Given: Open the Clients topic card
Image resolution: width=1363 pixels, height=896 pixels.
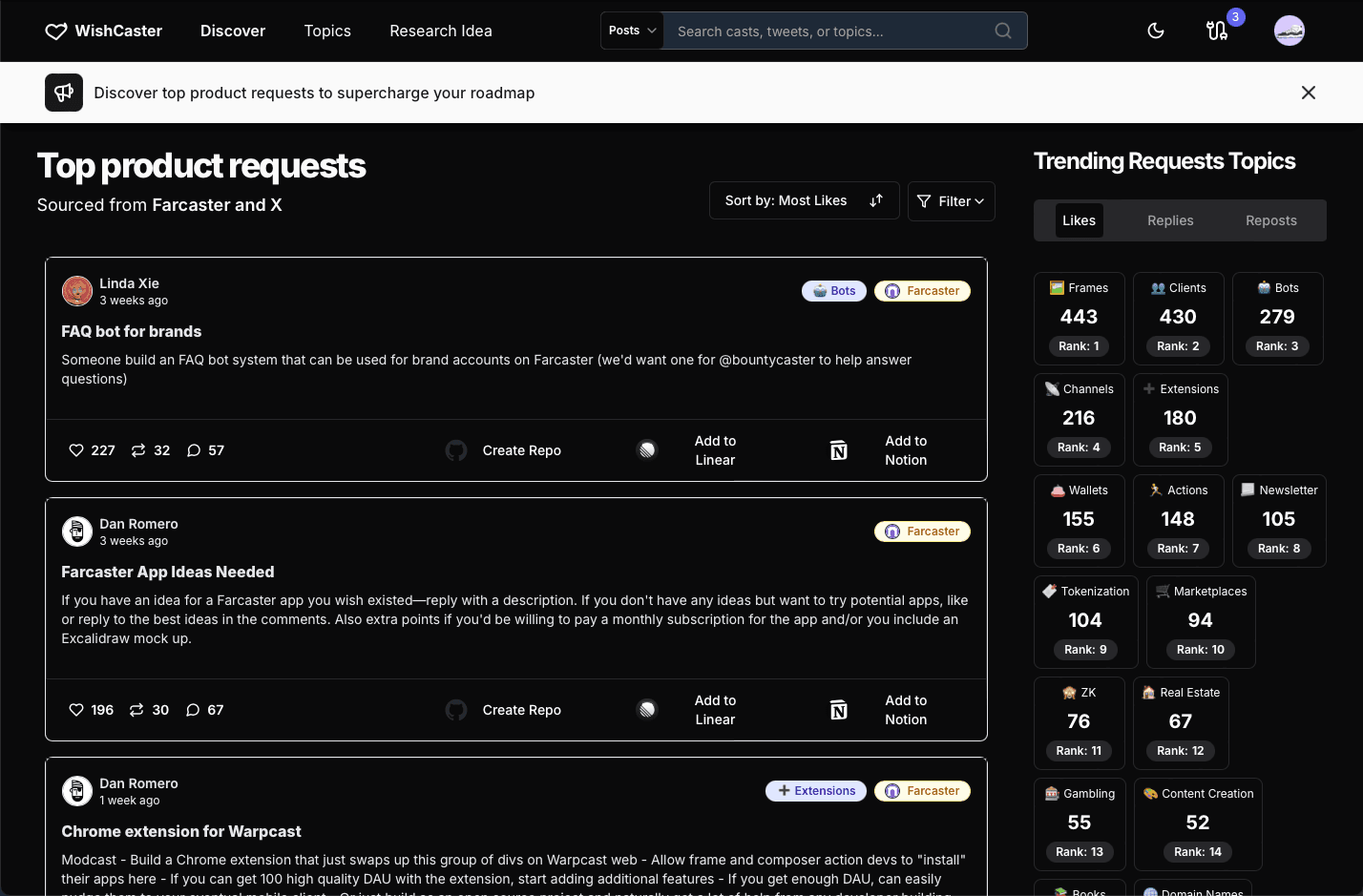Looking at the screenshot, I should point(1179,319).
